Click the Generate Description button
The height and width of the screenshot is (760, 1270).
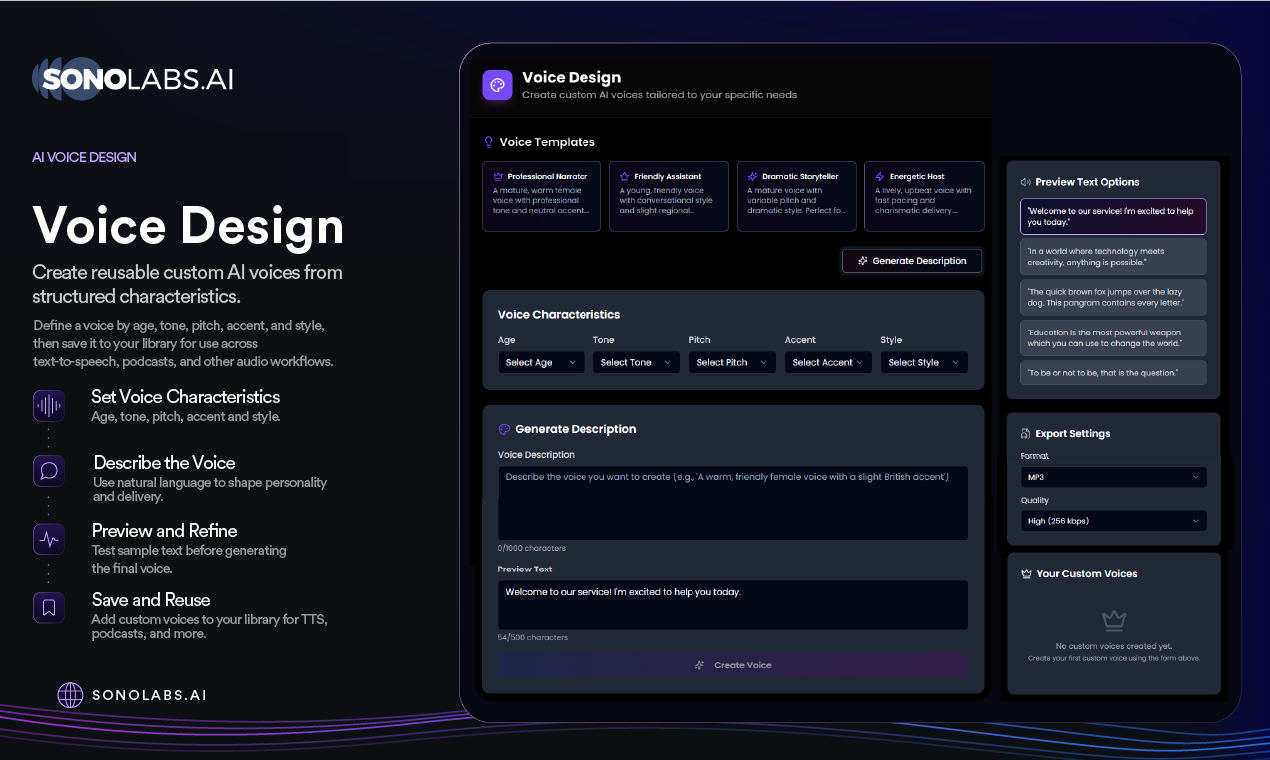912,261
